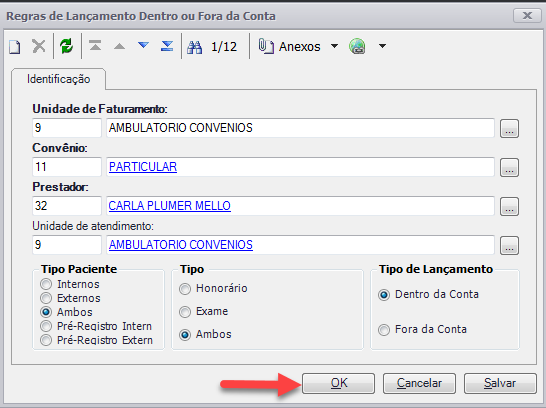Confirm with the OK button

[338, 383]
